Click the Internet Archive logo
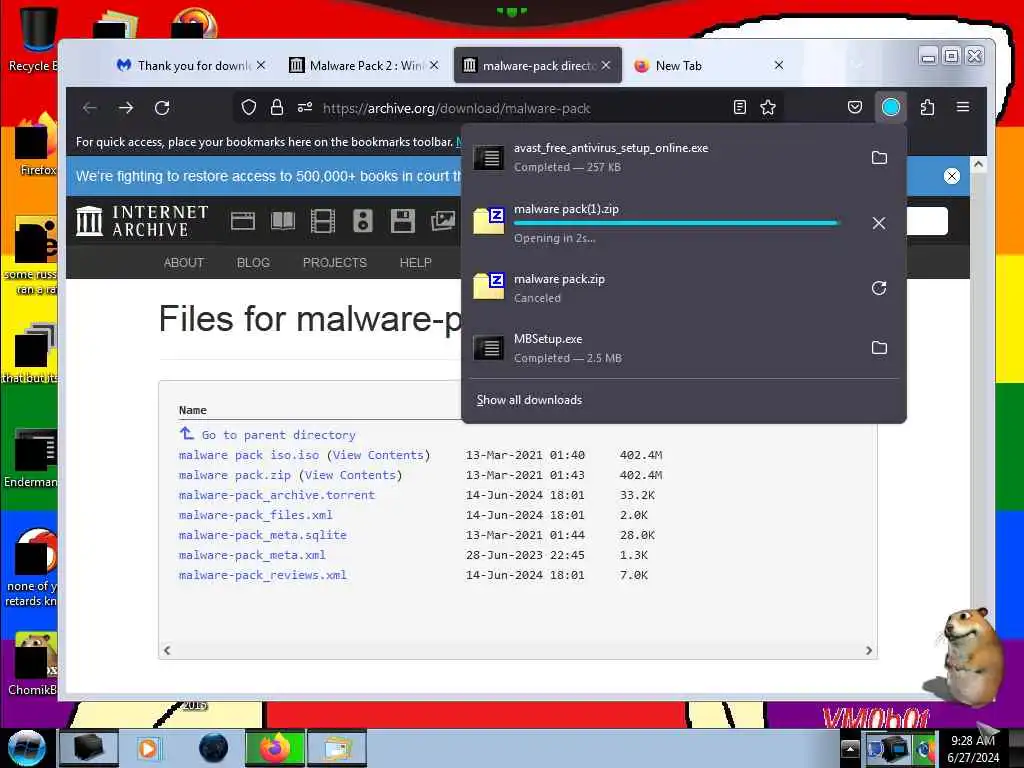The width and height of the screenshot is (1024, 768). click(x=142, y=221)
